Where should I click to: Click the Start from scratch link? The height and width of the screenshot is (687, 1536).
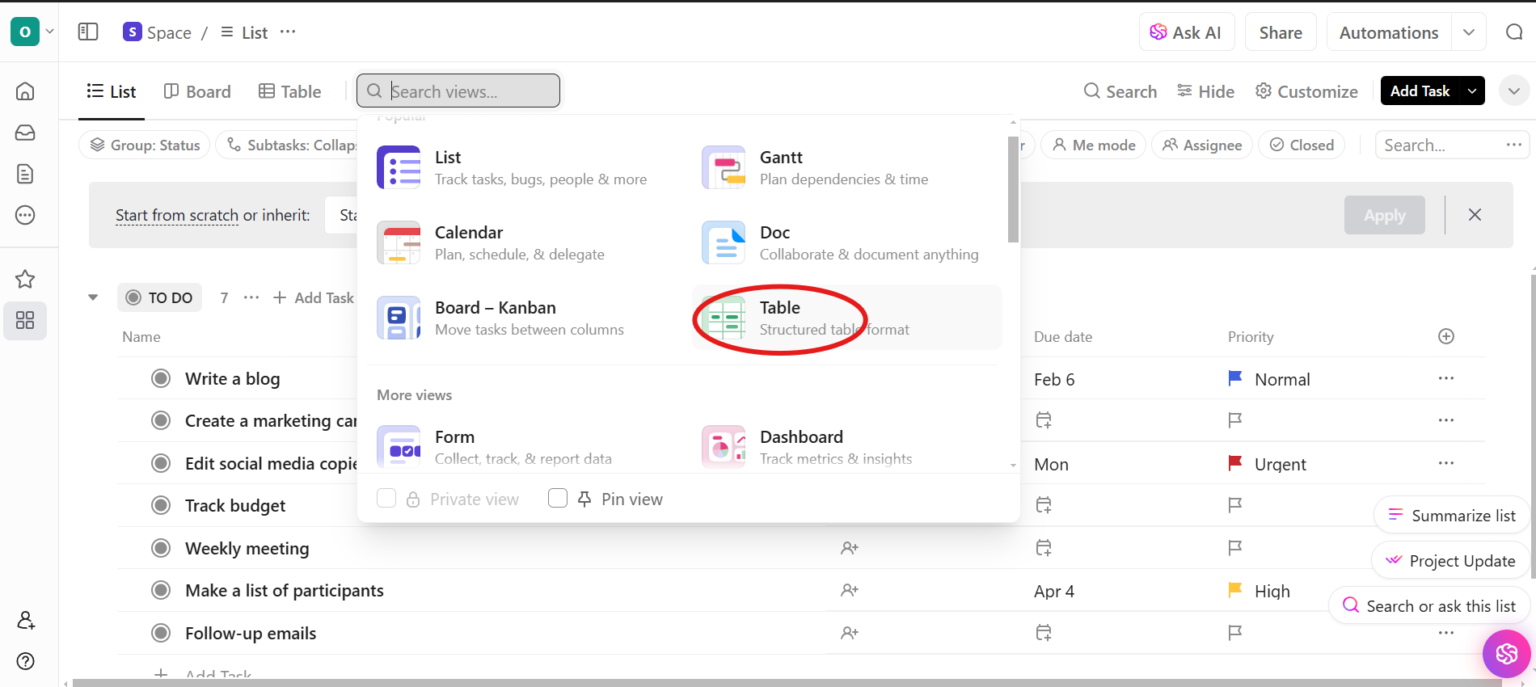(x=176, y=215)
